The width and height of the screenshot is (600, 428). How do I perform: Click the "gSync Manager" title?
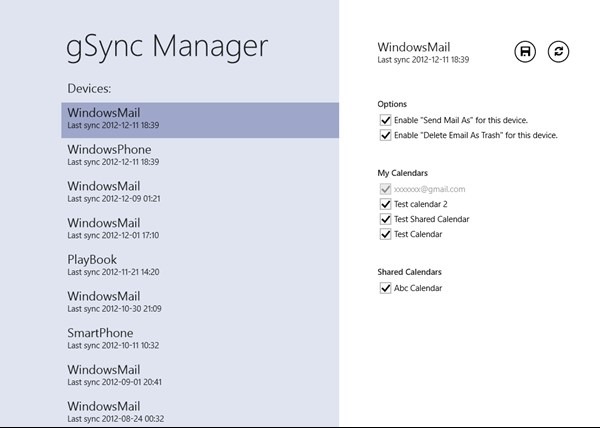point(167,48)
